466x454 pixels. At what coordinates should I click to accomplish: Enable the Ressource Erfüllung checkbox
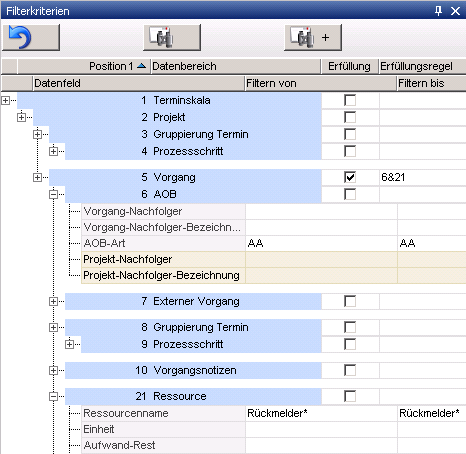pos(350,396)
